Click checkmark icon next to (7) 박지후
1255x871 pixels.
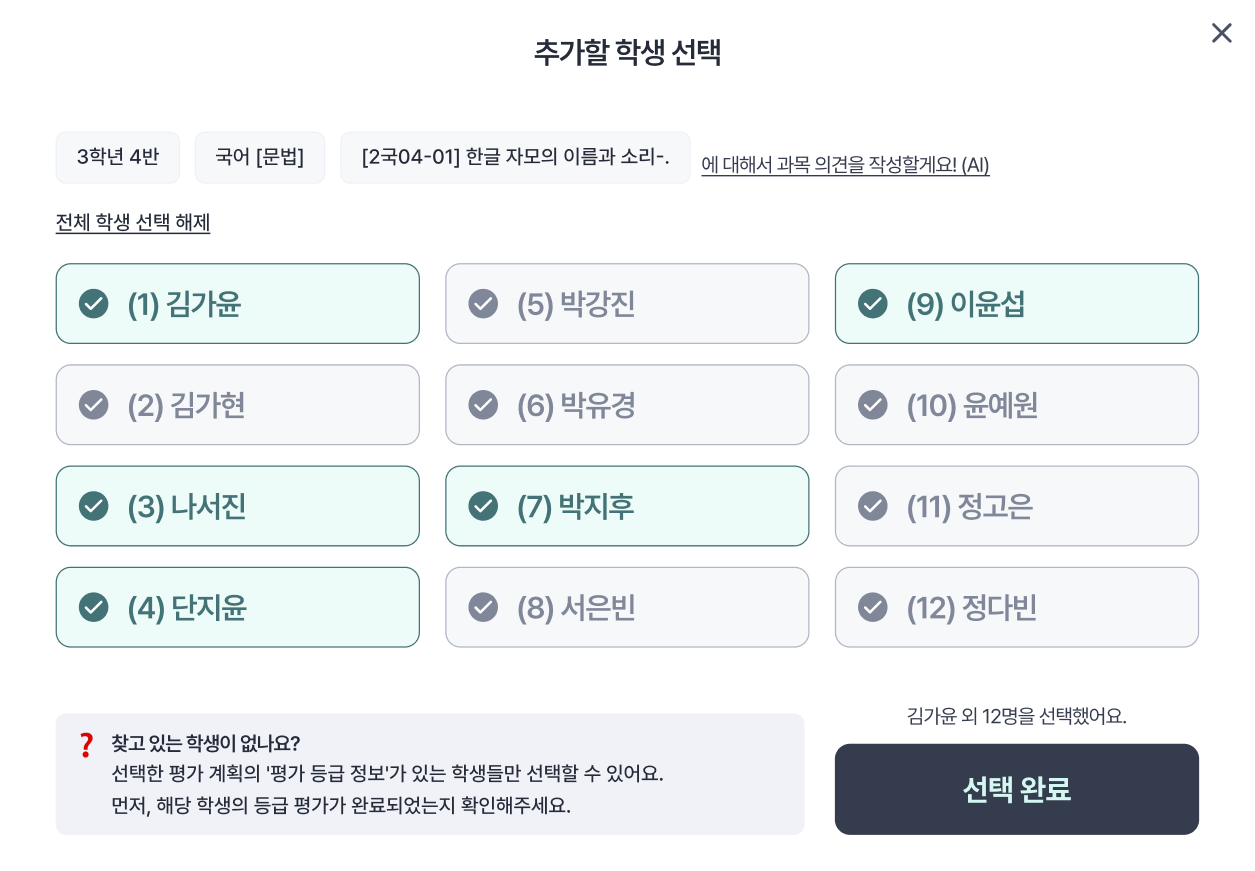483,506
